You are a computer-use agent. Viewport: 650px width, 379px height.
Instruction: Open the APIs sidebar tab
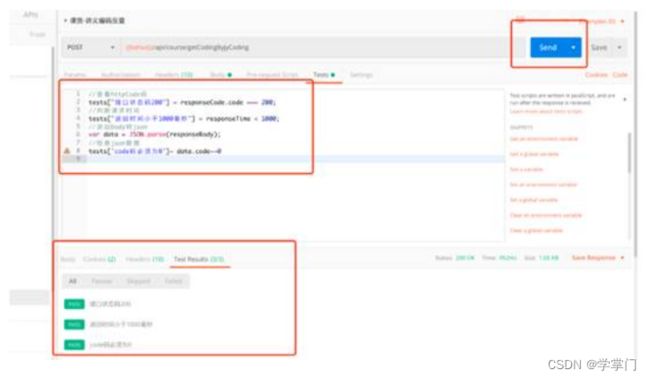(x=30, y=15)
